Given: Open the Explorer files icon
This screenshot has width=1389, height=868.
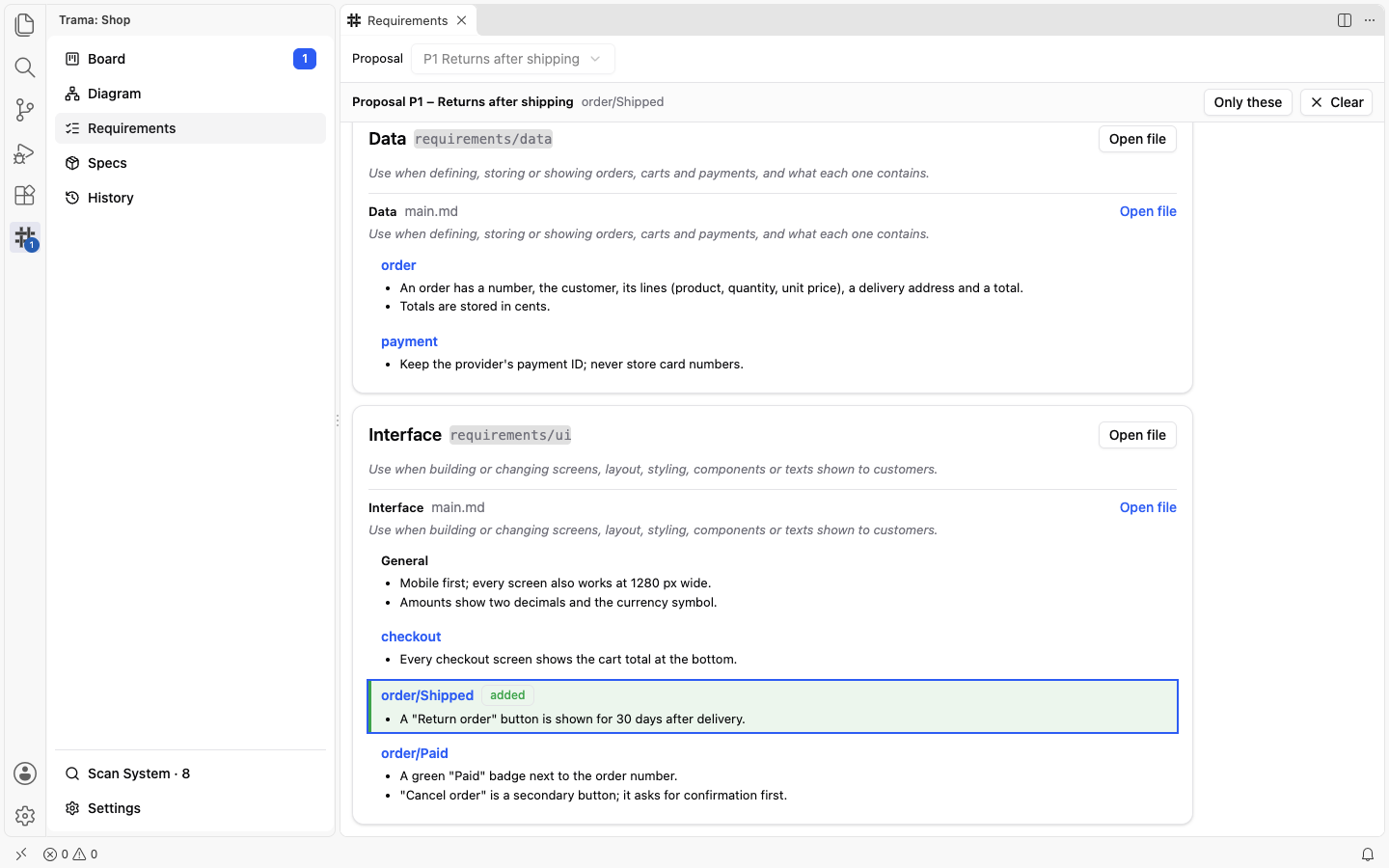Looking at the screenshot, I should click(x=25, y=24).
